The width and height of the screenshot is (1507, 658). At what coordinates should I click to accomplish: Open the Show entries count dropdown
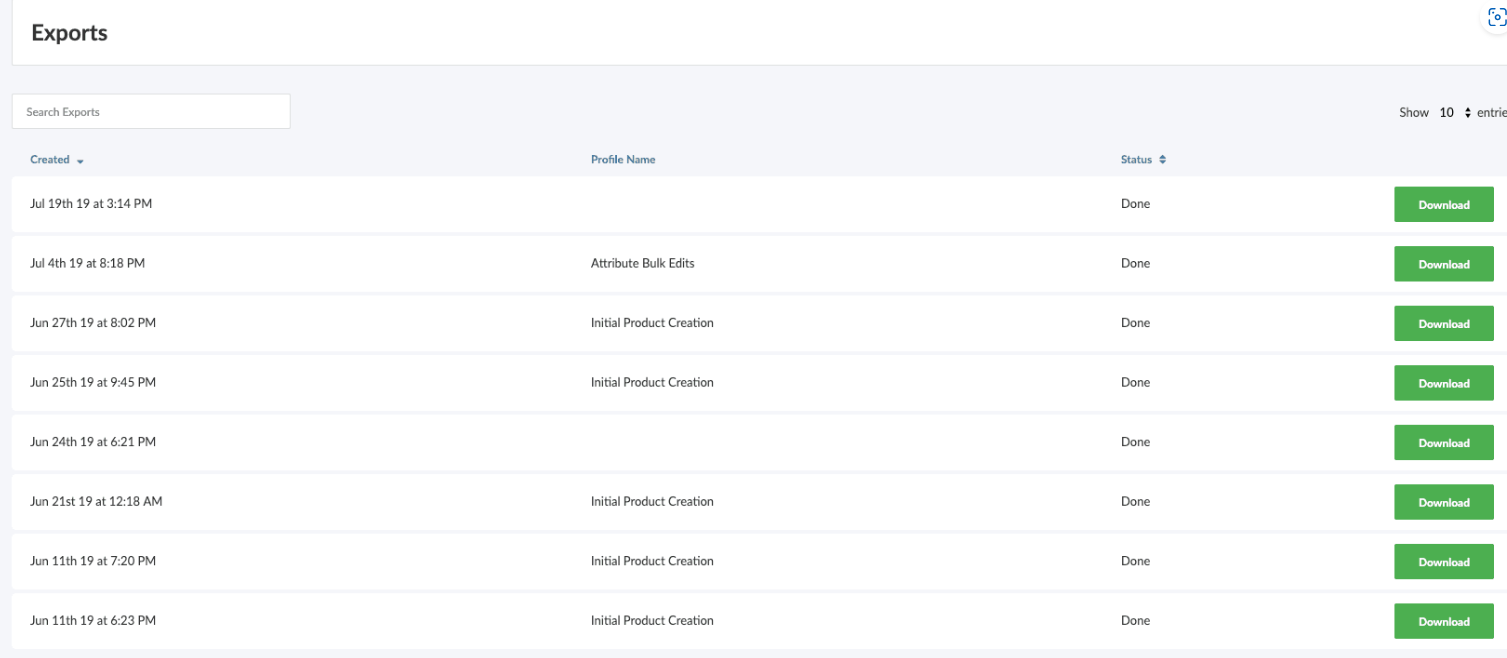[x=1455, y=113]
